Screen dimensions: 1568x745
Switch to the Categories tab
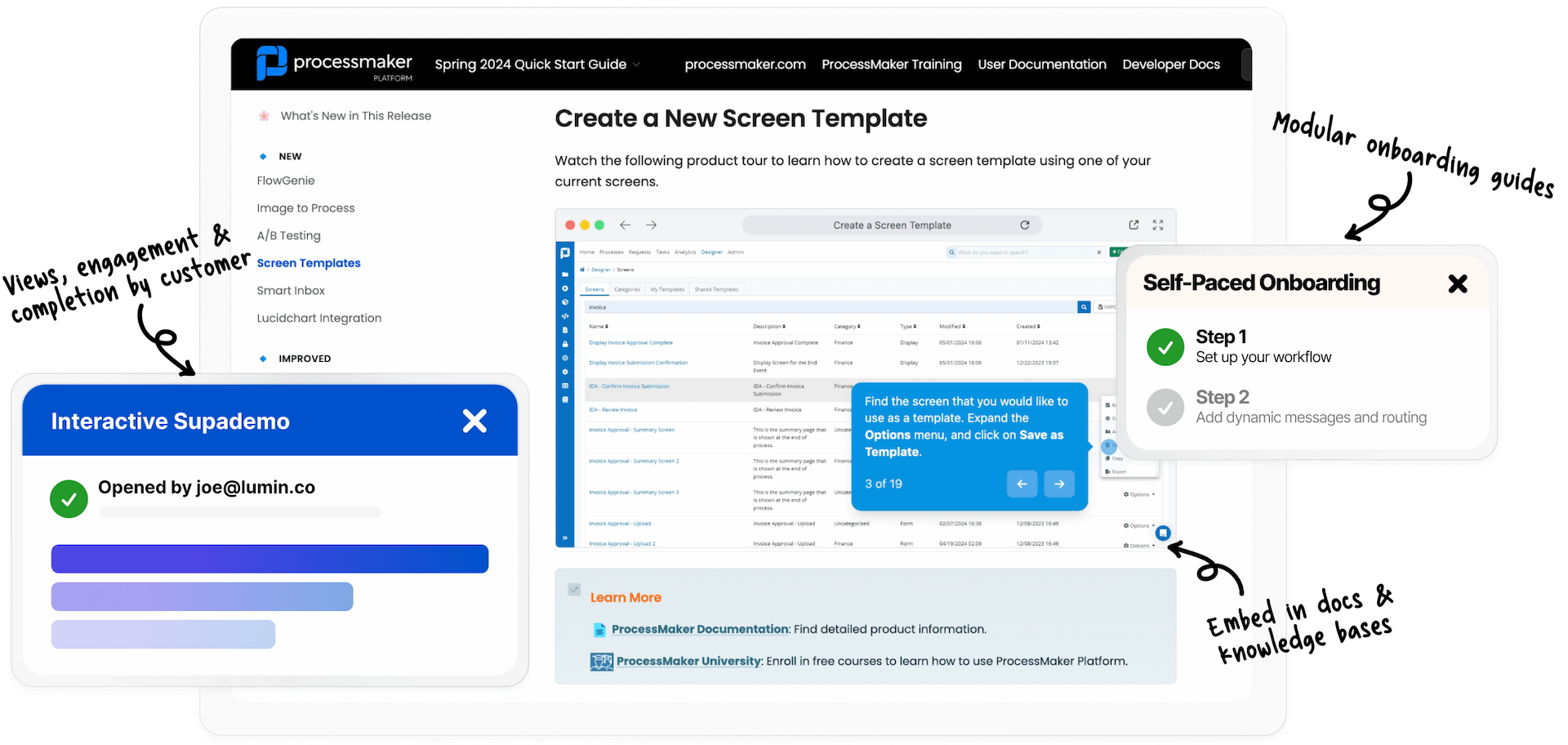point(627,289)
